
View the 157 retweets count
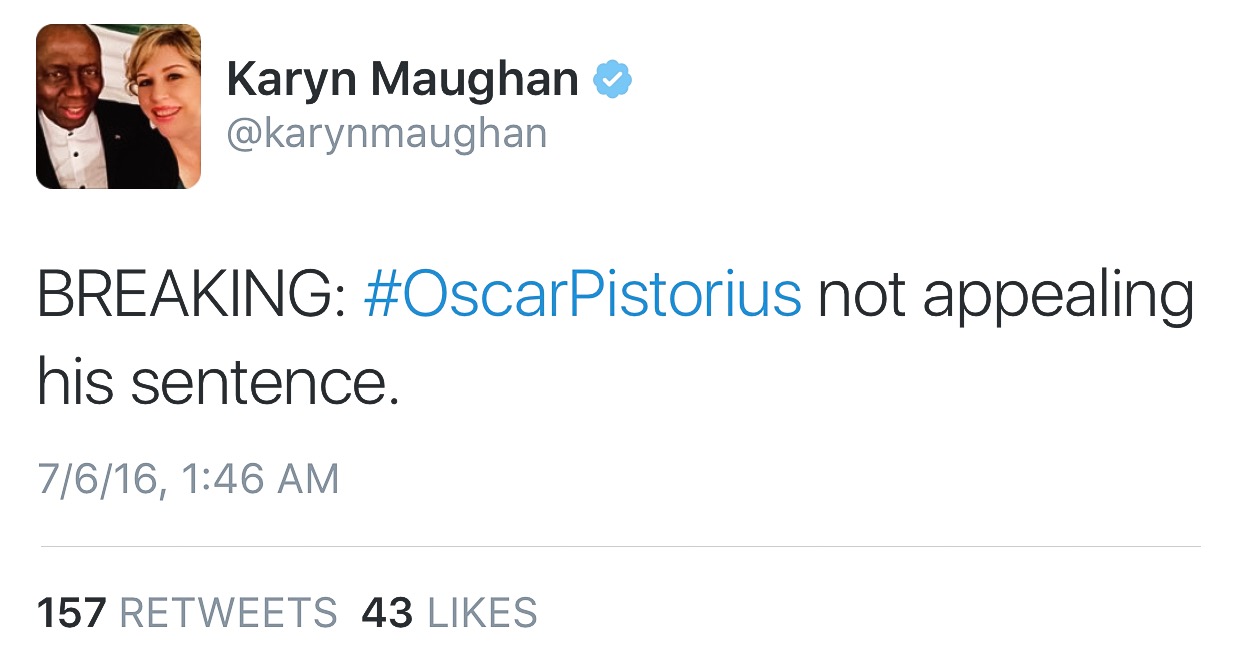[71, 612]
